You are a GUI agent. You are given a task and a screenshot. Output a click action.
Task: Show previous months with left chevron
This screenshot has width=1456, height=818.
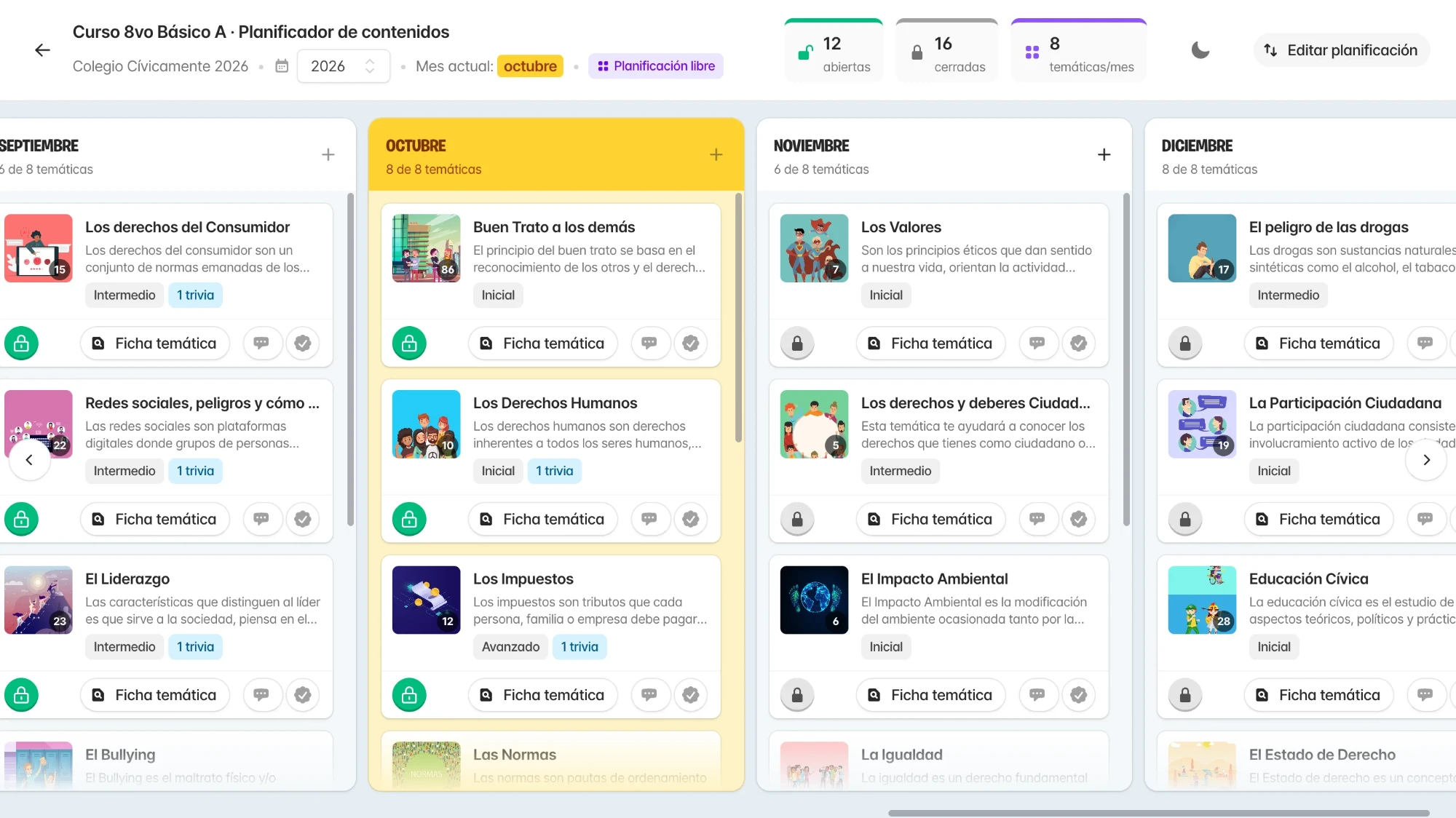(29, 460)
